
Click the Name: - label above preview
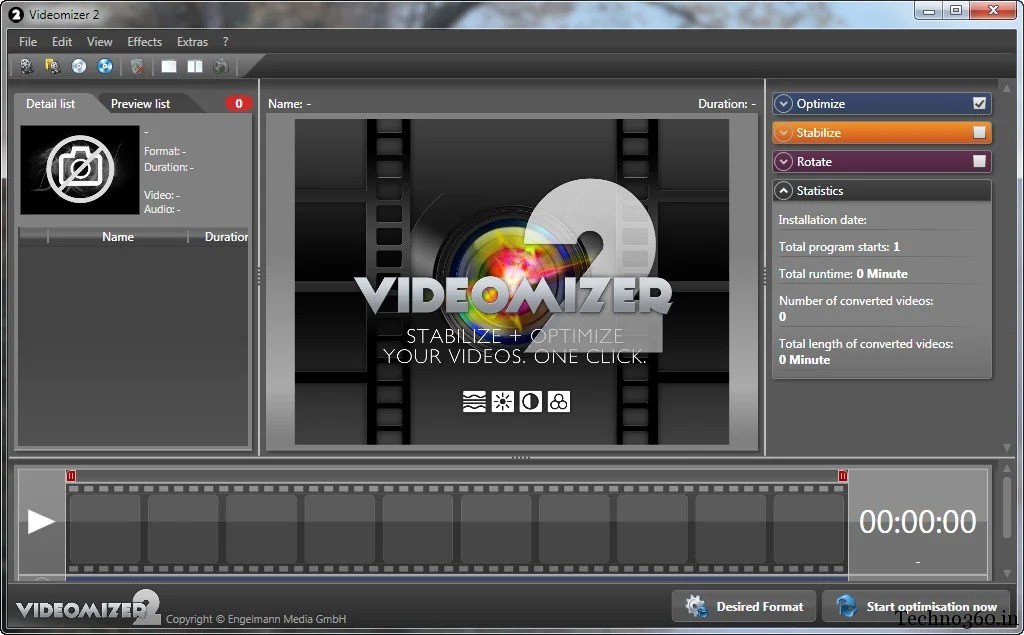[x=289, y=103]
